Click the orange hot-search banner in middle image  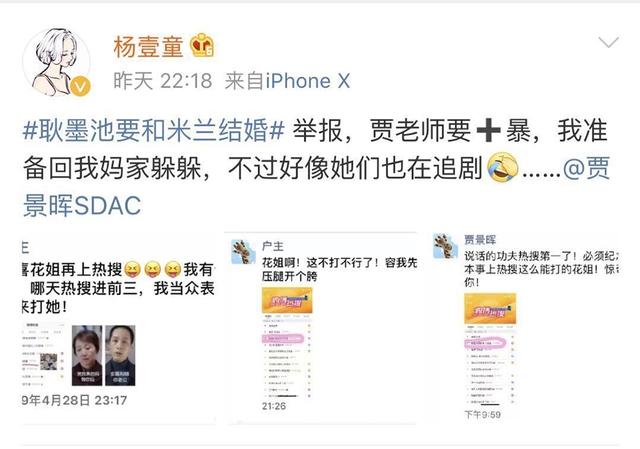click(287, 300)
